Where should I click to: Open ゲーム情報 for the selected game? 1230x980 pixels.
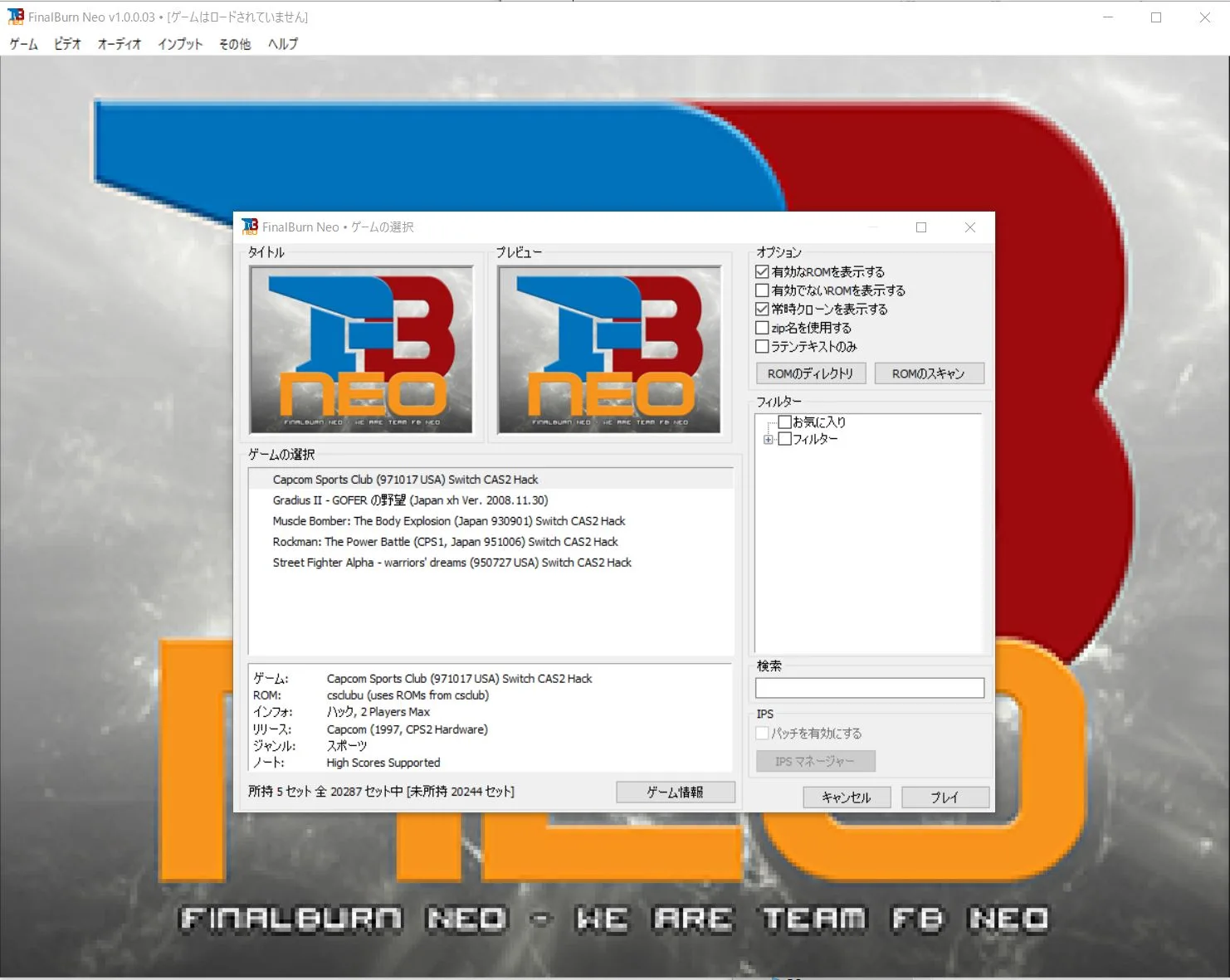coord(675,792)
